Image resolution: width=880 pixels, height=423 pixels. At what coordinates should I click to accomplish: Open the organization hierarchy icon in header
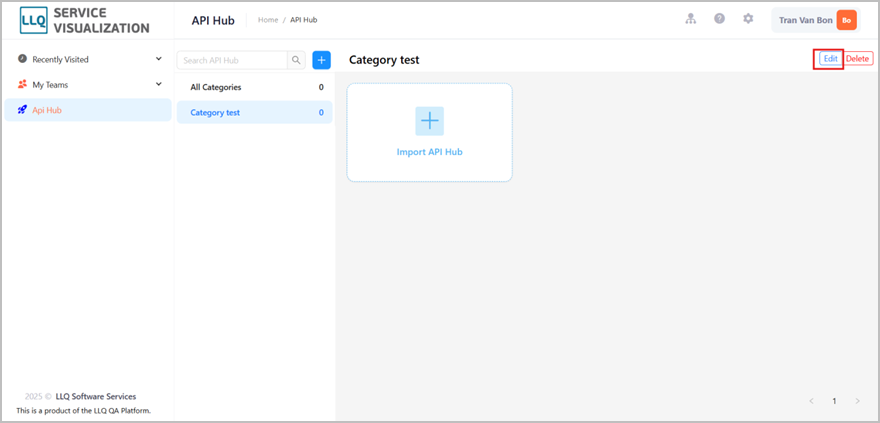point(691,19)
